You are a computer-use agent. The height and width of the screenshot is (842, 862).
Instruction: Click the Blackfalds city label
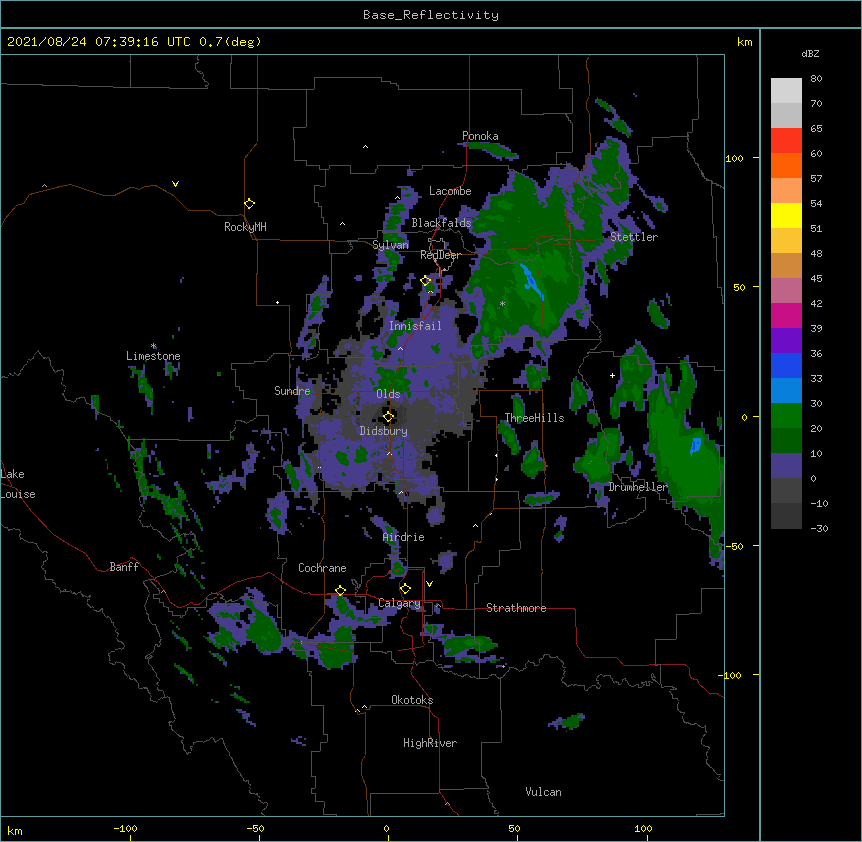tap(441, 223)
